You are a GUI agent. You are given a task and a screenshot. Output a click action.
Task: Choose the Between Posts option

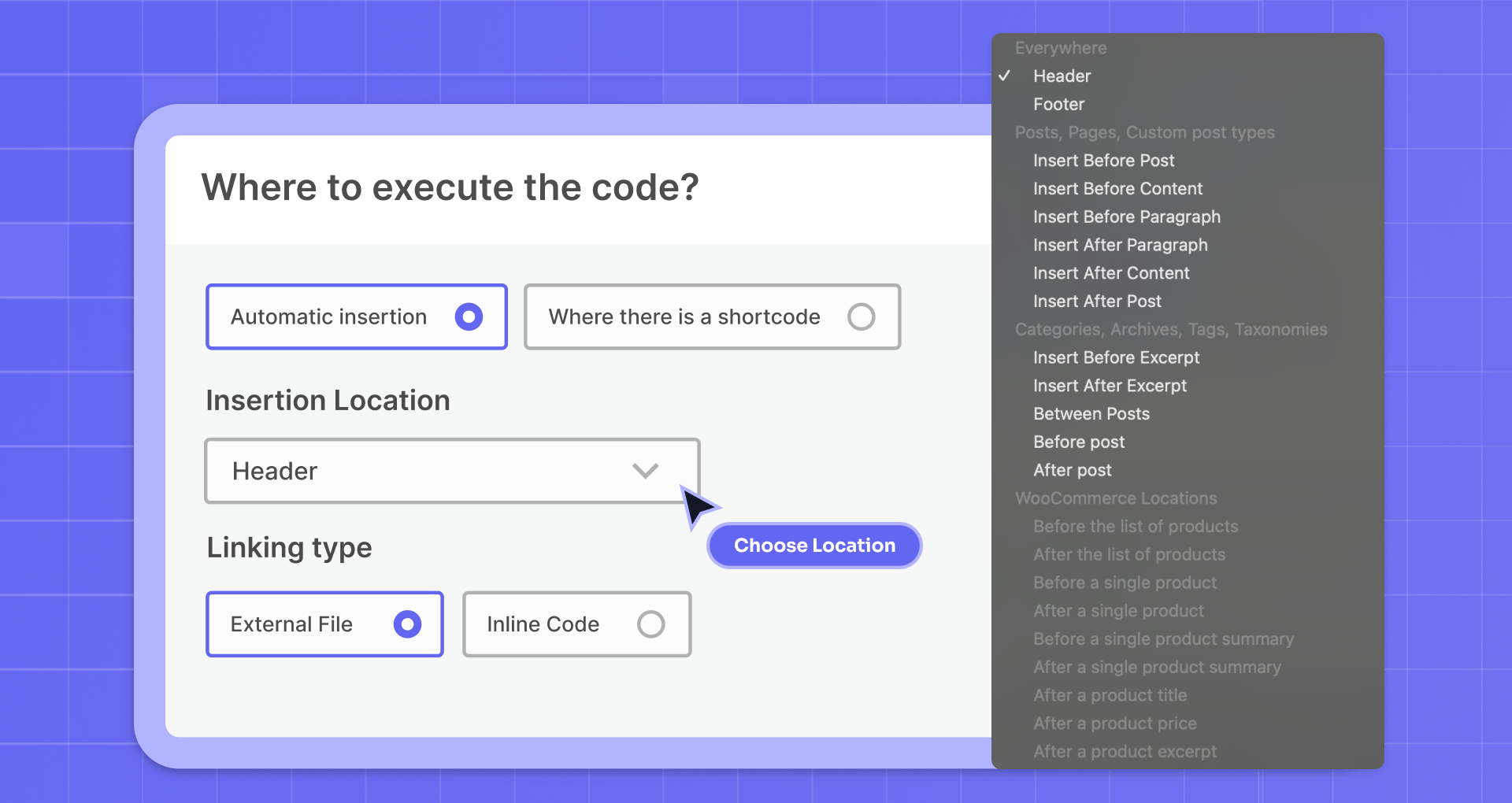pyautogui.click(x=1091, y=414)
